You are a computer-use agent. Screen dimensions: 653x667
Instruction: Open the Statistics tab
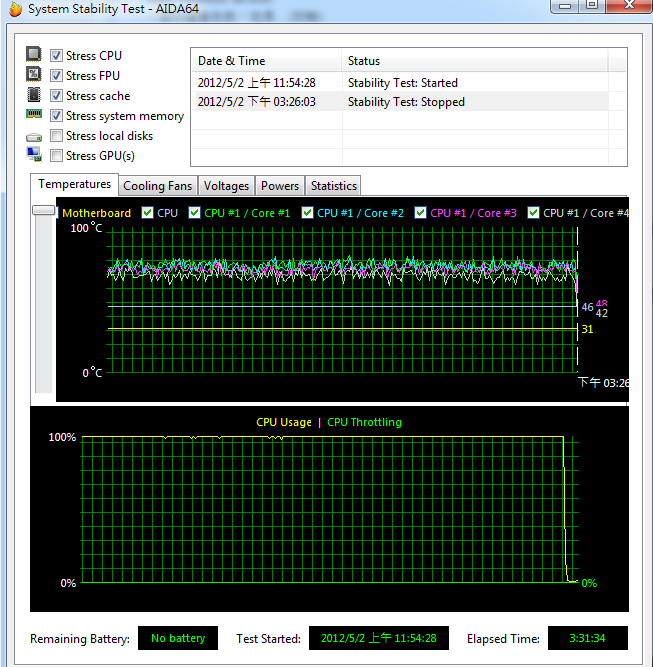(x=334, y=186)
